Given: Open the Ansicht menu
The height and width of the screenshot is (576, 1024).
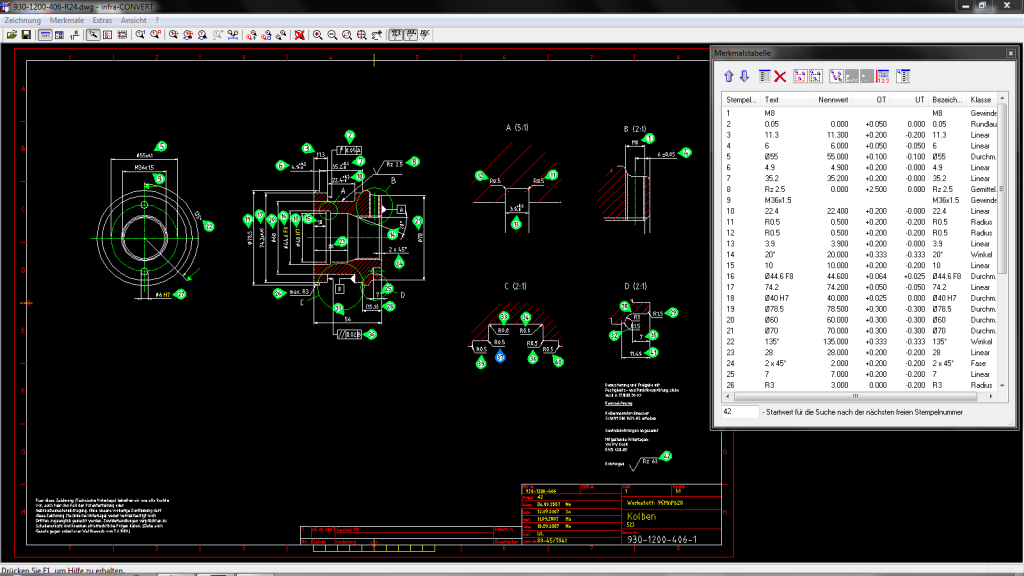Looking at the screenshot, I should (x=133, y=20).
